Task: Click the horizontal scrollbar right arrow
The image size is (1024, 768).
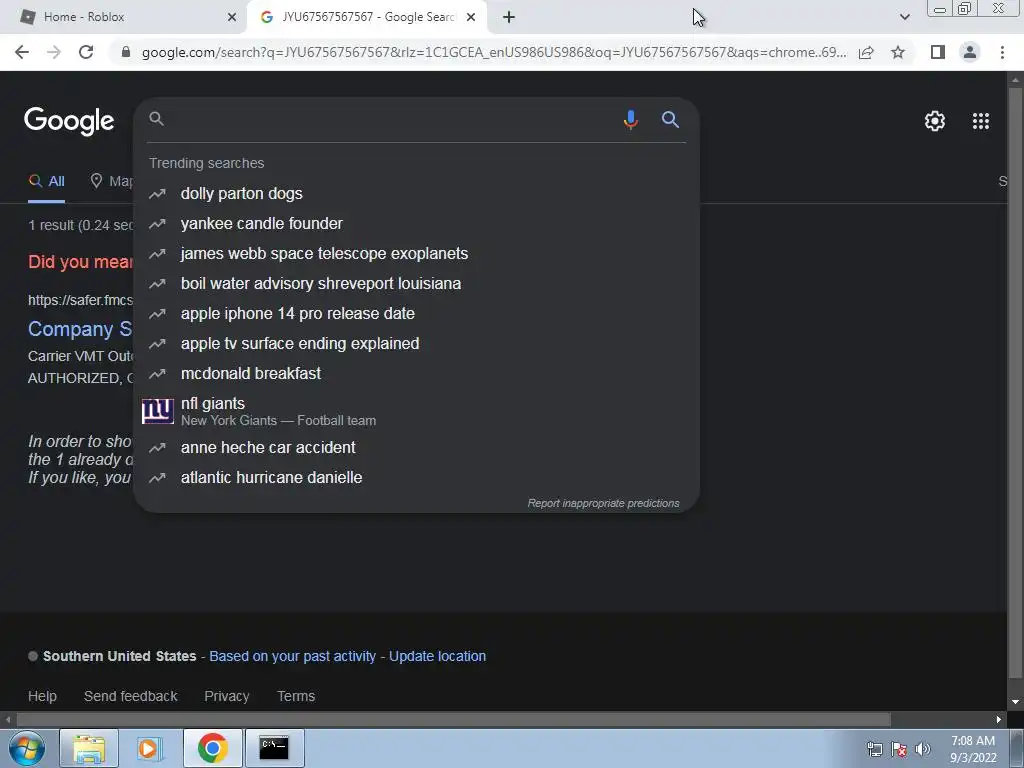Action: (999, 719)
